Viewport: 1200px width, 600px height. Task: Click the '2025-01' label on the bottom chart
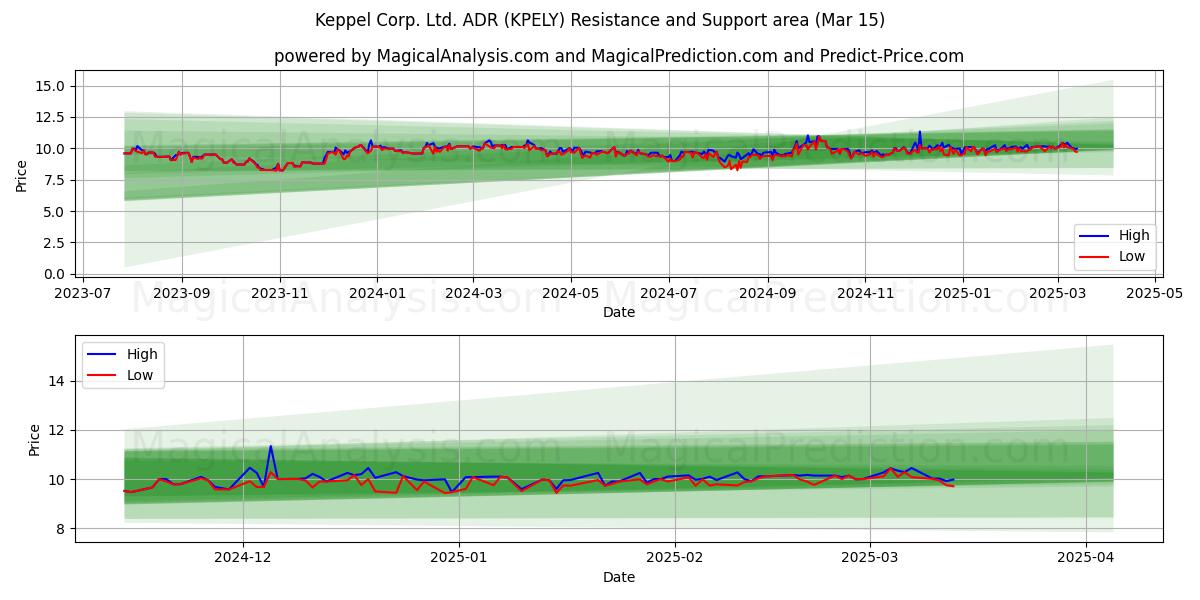(x=460, y=560)
